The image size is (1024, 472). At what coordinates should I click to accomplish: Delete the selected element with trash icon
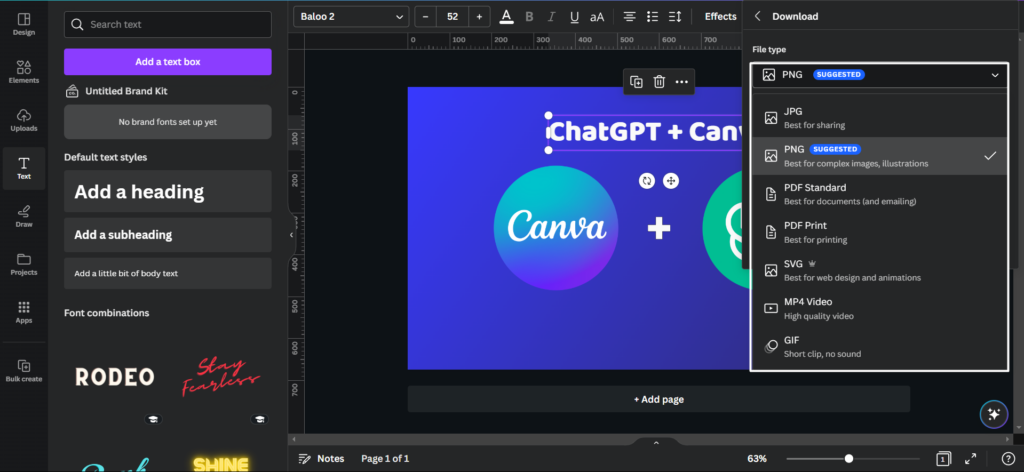659,82
